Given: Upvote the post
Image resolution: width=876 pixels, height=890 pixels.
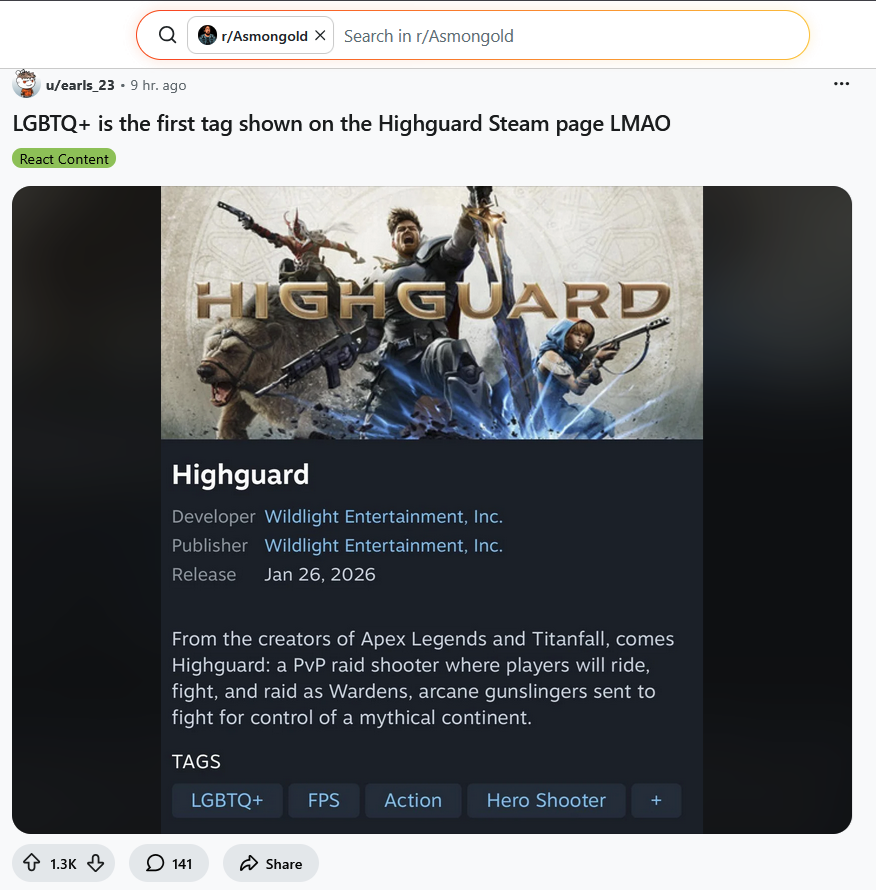Looking at the screenshot, I should (31, 863).
